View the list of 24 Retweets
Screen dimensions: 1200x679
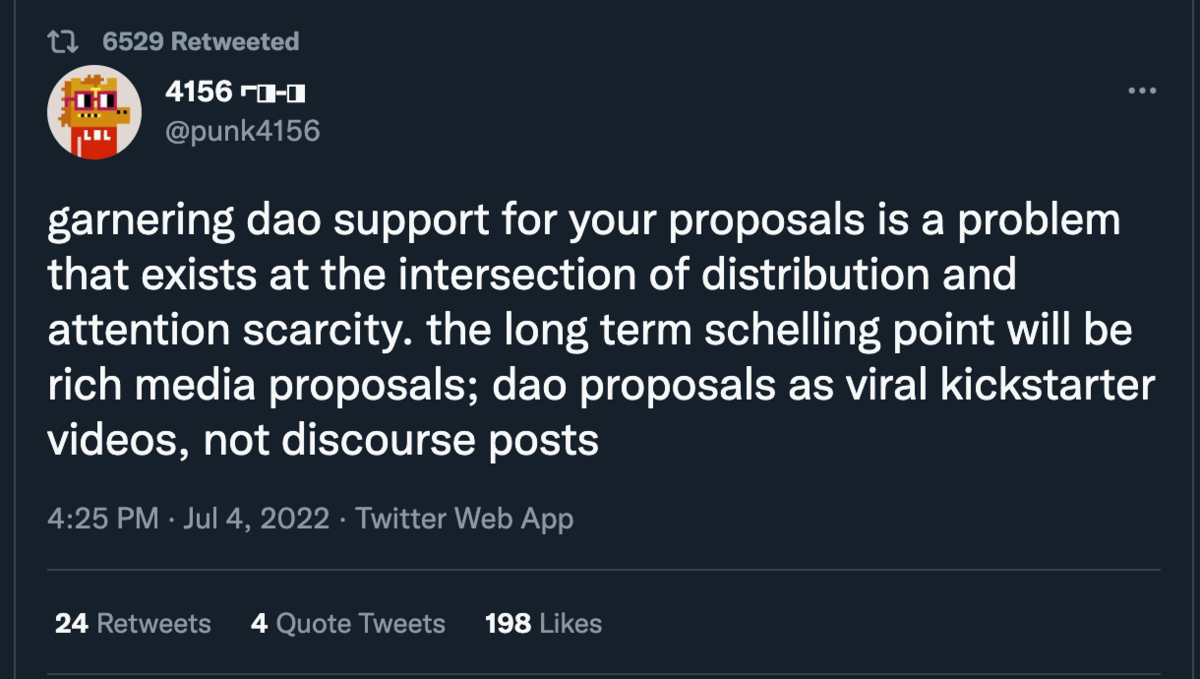[x=133, y=624]
